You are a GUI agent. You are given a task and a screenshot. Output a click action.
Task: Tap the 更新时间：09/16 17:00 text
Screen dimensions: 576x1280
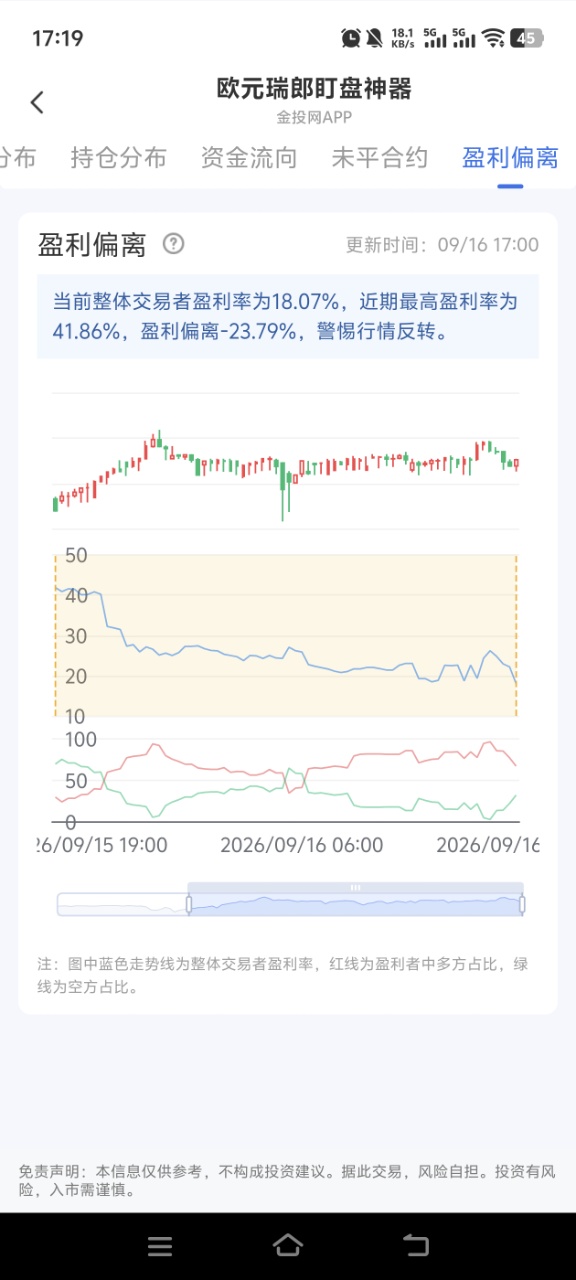pyautogui.click(x=442, y=245)
